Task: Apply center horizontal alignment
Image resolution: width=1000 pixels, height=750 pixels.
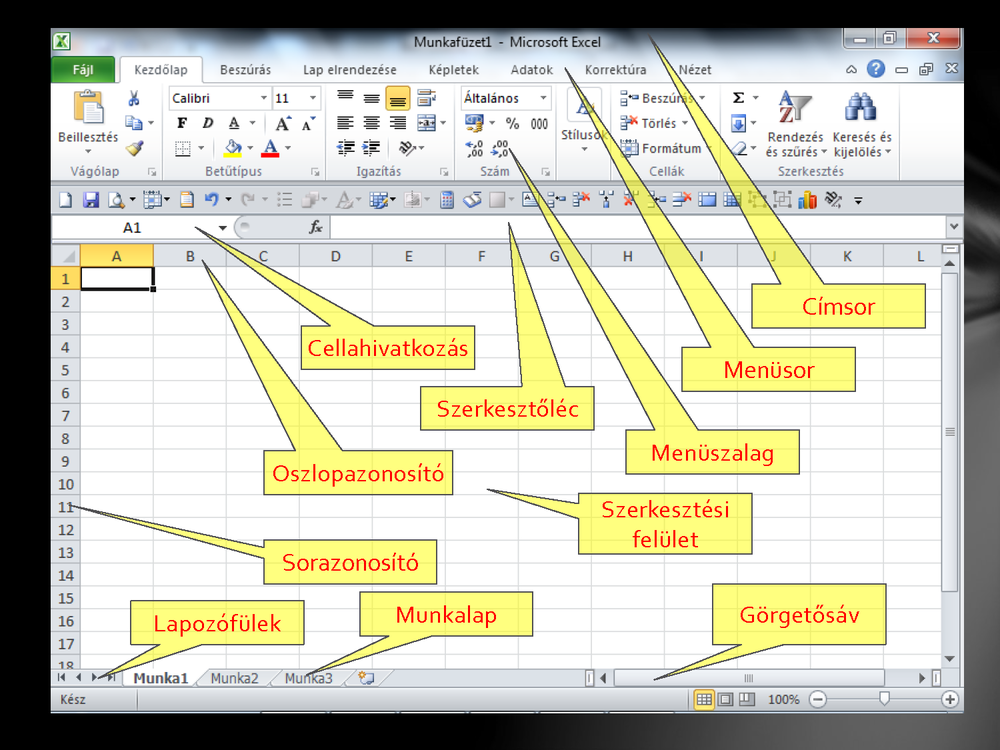Action: tap(371, 122)
